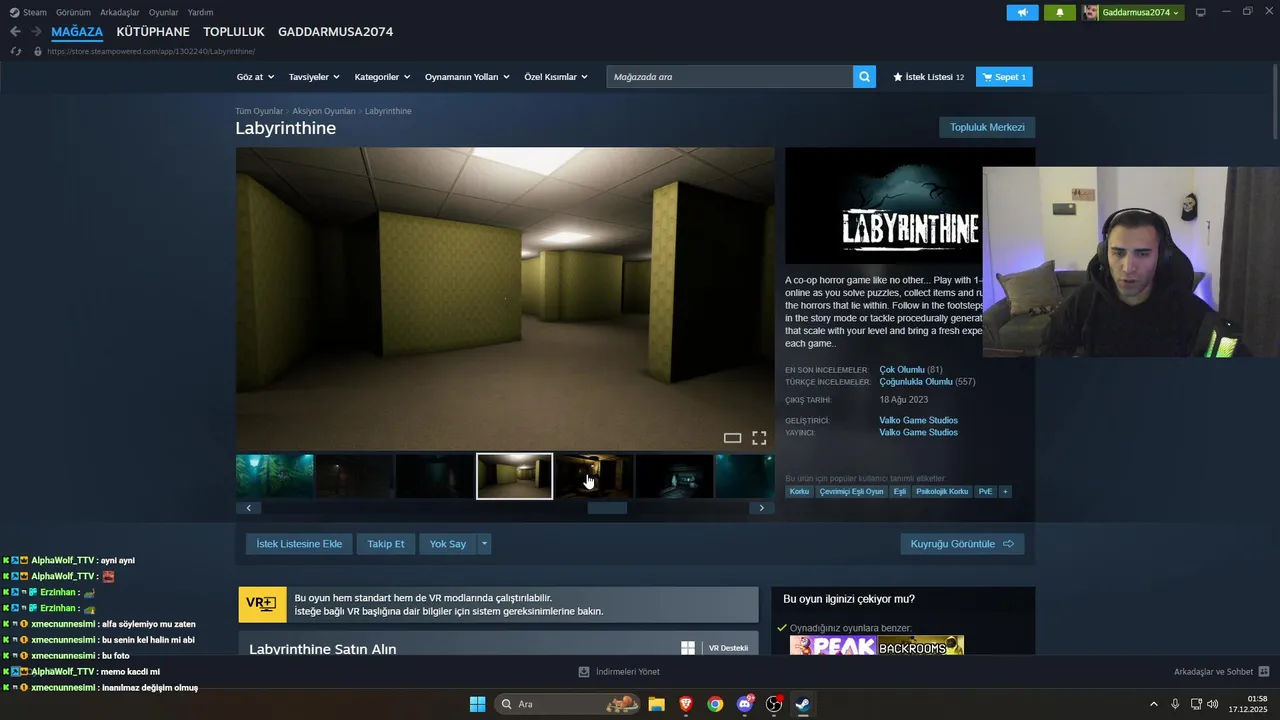Click the Arkadaşlar ve Sohbet icon
This screenshot has height=720, width=1280.
point(1264,672)
